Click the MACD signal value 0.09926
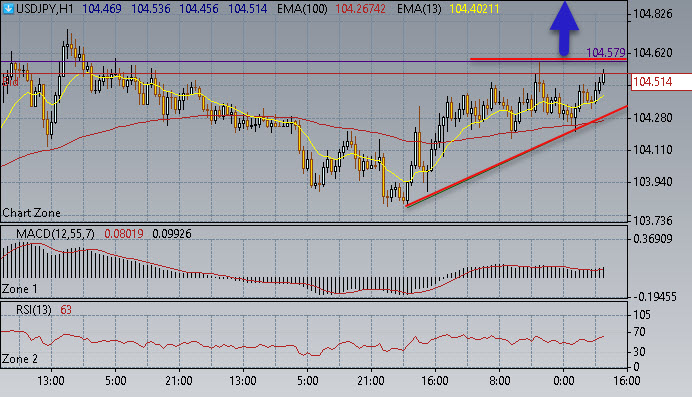Viewport: 692px width, 397px height. pos(172,234)
